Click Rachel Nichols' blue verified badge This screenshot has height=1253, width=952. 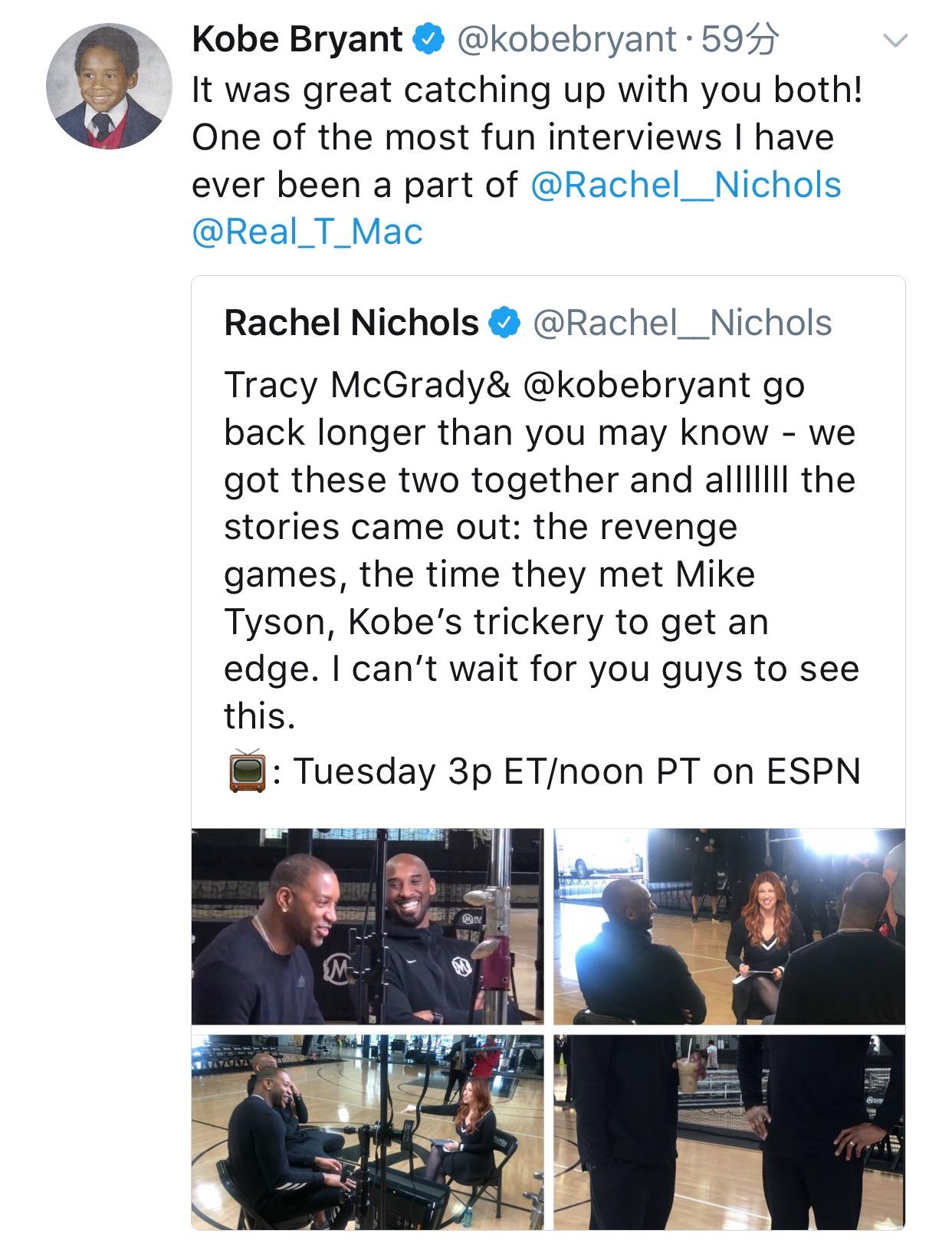click(x=504, y=323)
